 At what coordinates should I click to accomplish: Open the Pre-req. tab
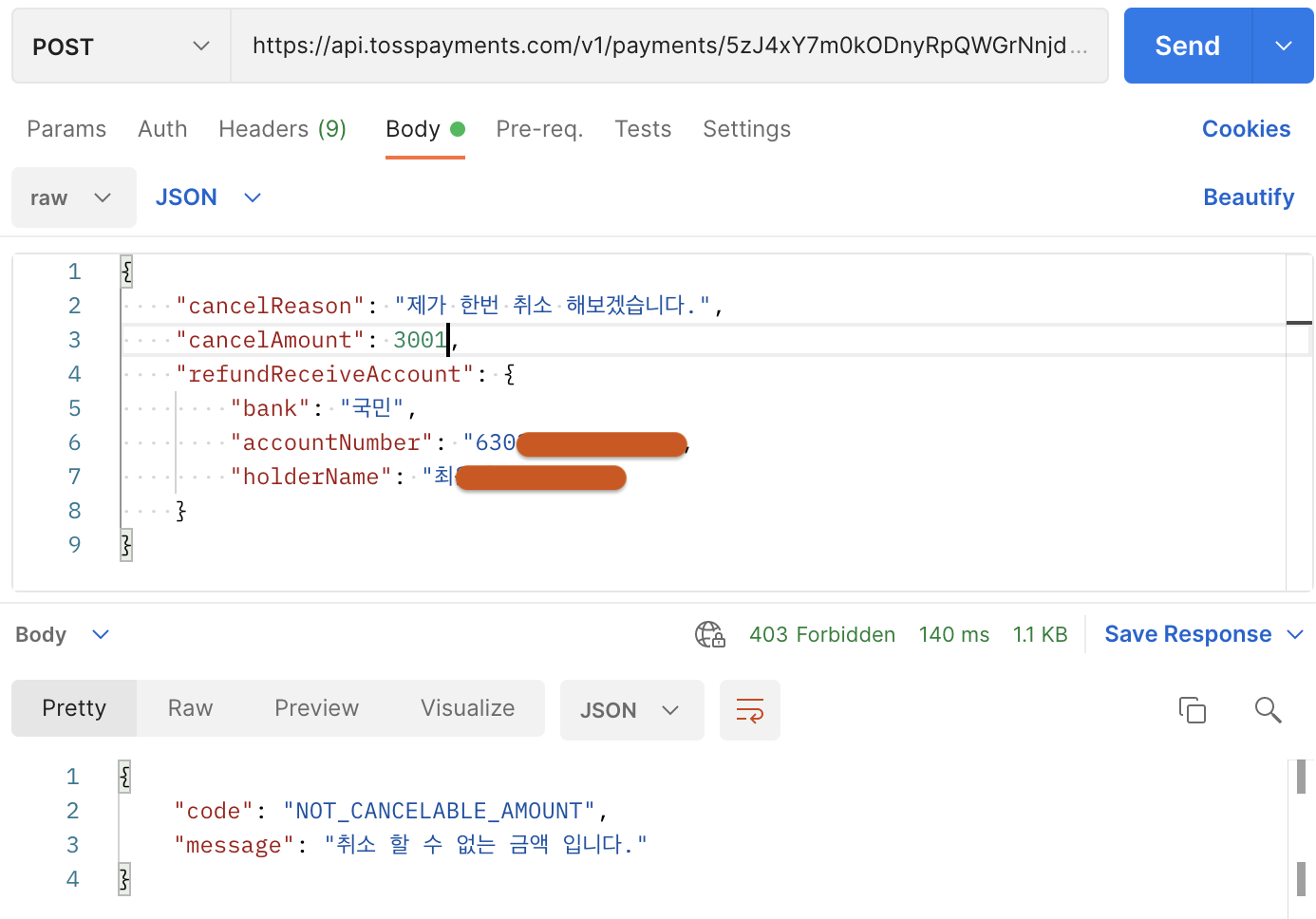(539, 129)
